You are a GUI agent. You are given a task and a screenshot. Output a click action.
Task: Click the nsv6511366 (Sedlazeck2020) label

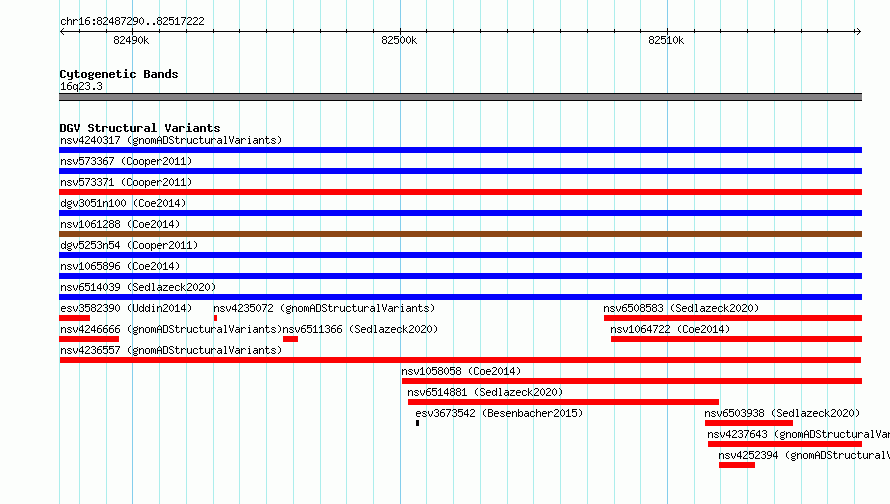(360, 329)
